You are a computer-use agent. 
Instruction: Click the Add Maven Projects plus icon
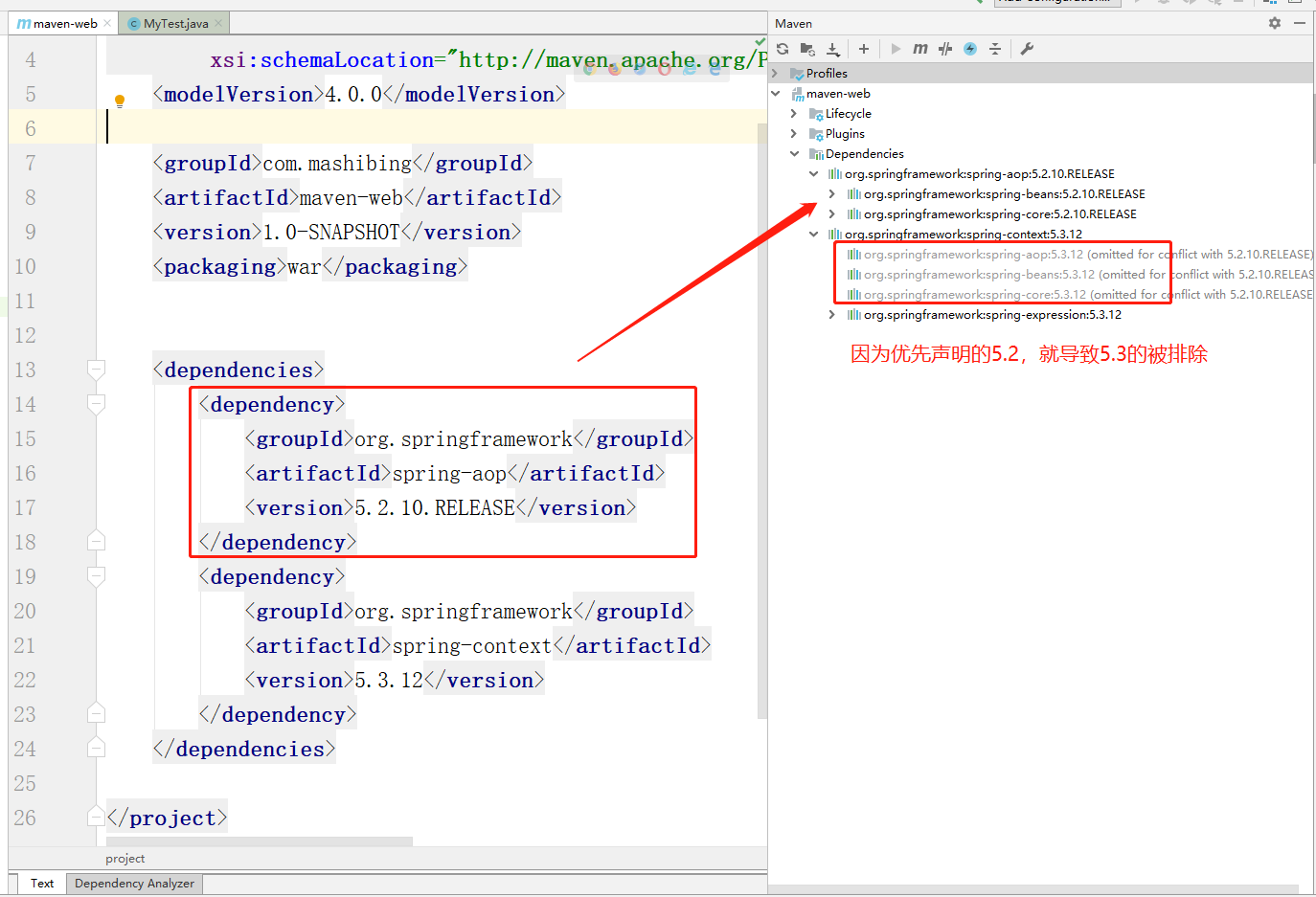pyautogui.click(x=863, y=49)
